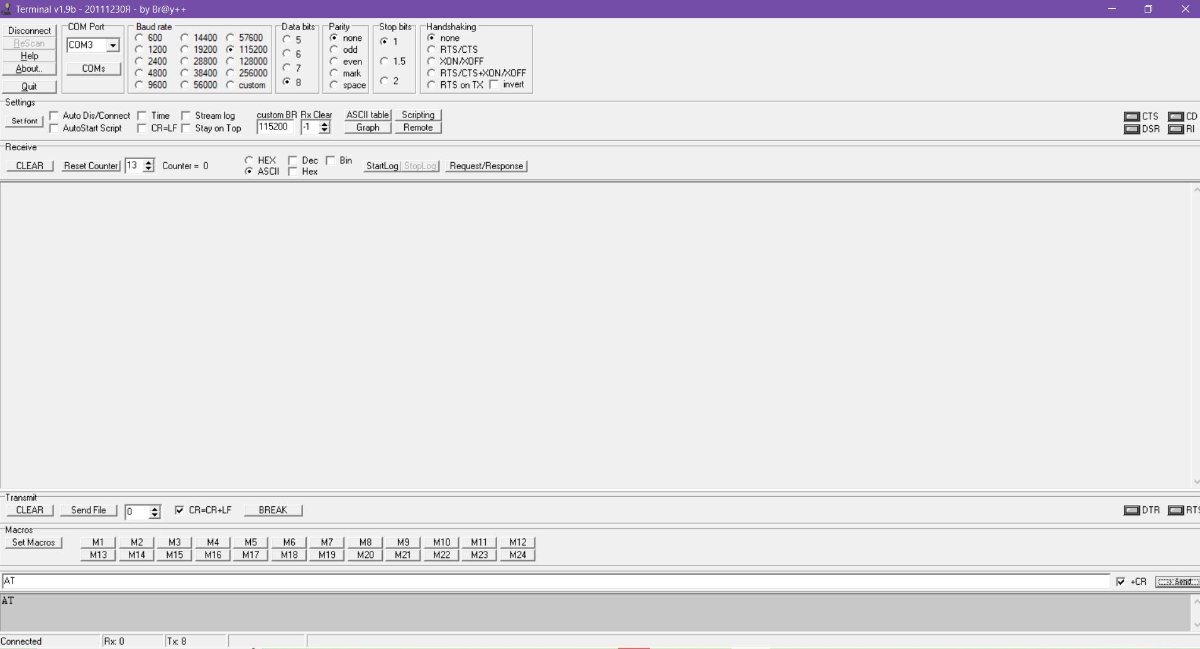This screenshot has height=649, width=1200.
Task: Click the CTS indicator light
Action: (x=1132, y=116)
